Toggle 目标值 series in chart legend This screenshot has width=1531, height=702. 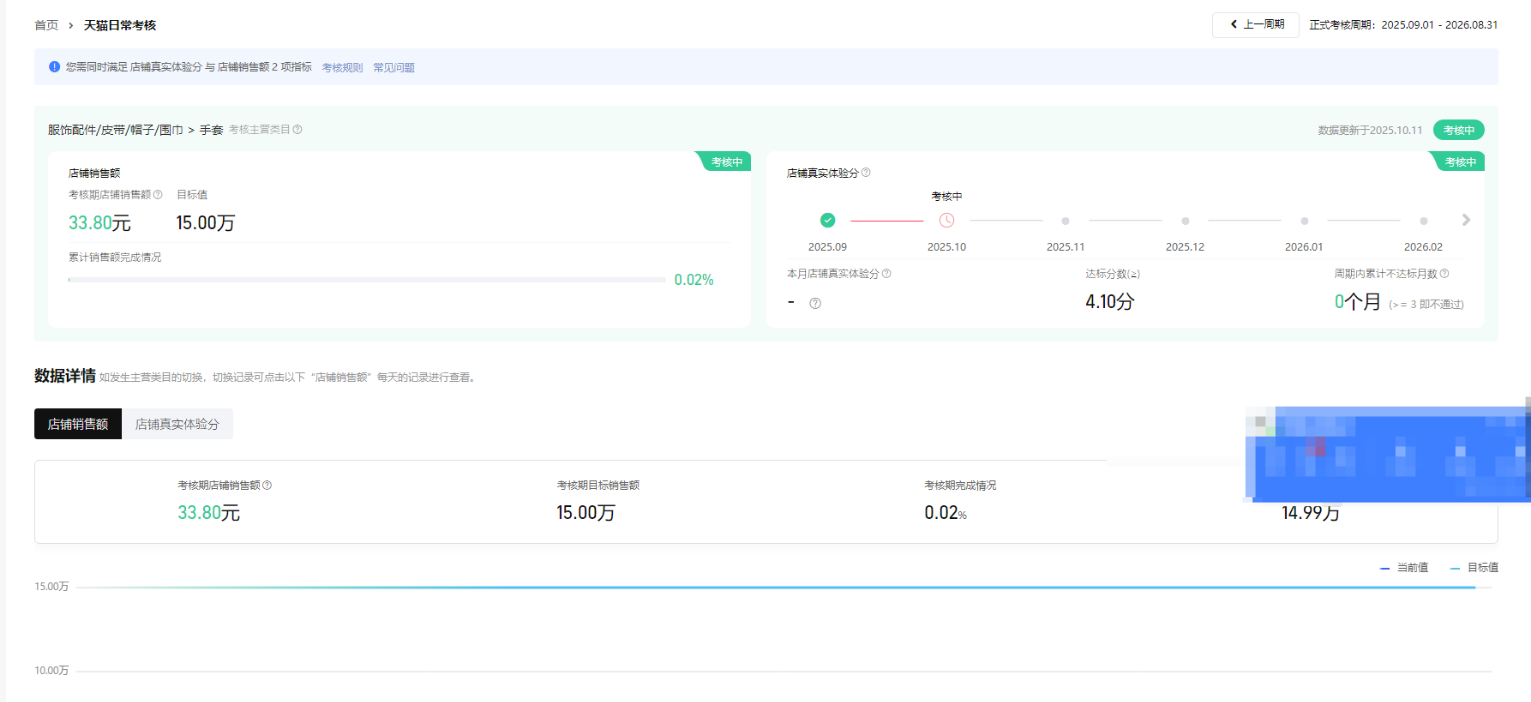point(1474,568)
